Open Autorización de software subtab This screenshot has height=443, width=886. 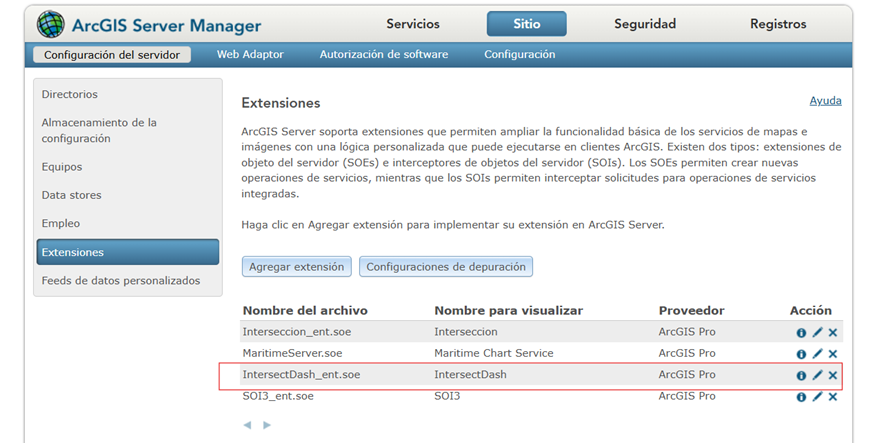(x=384, y=55)
